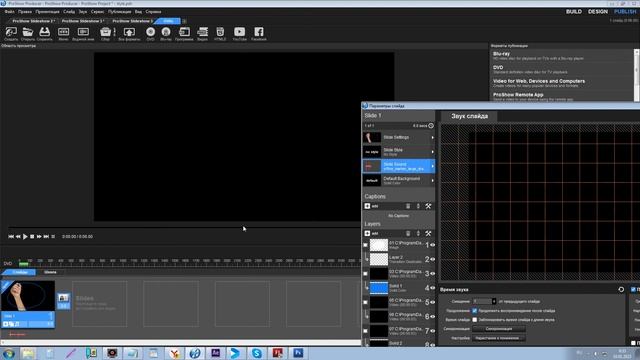Open the Skype icon in the taskbar
640x360 pixels.
(x=257, y=353)
